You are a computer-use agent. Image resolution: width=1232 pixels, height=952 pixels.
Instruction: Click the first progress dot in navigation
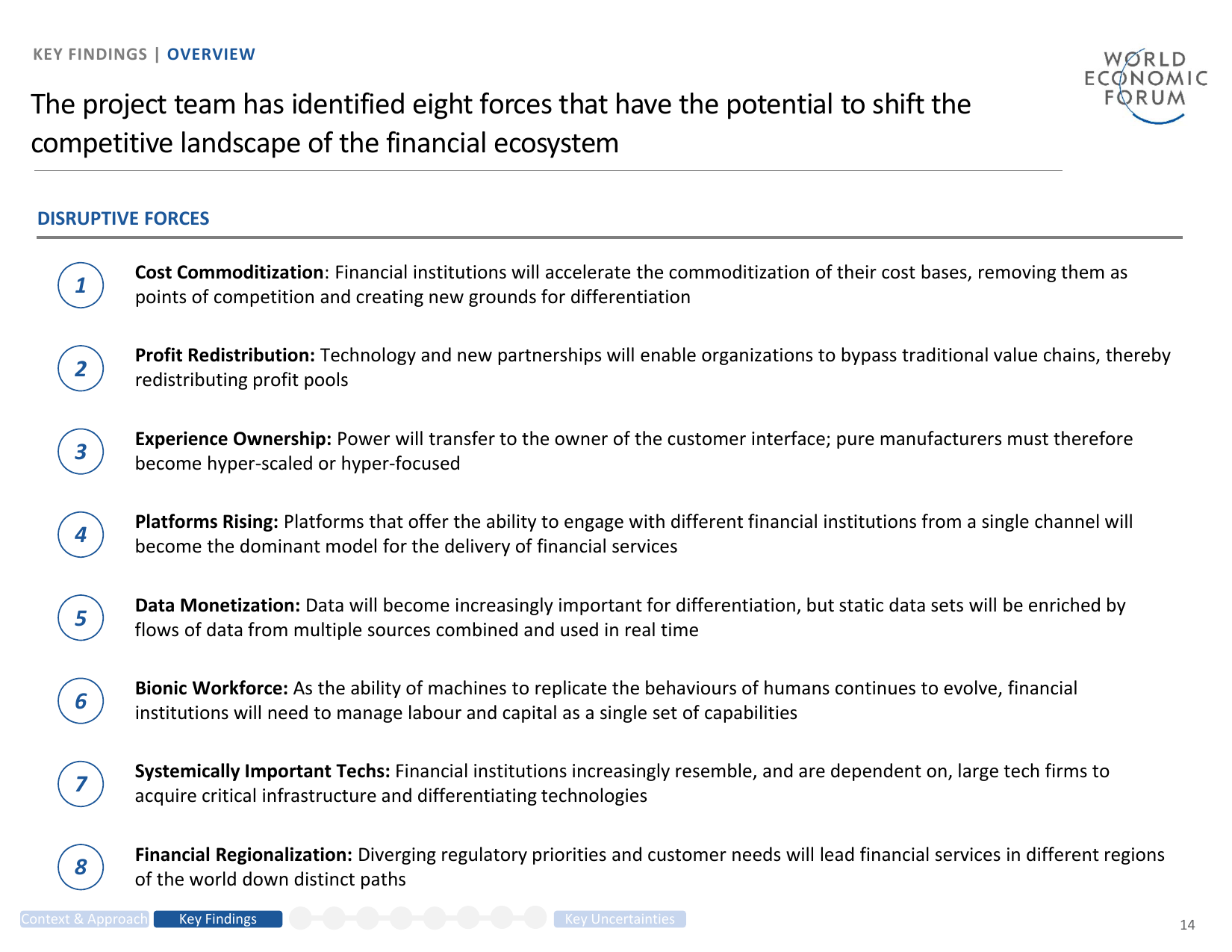pos(300,918)
